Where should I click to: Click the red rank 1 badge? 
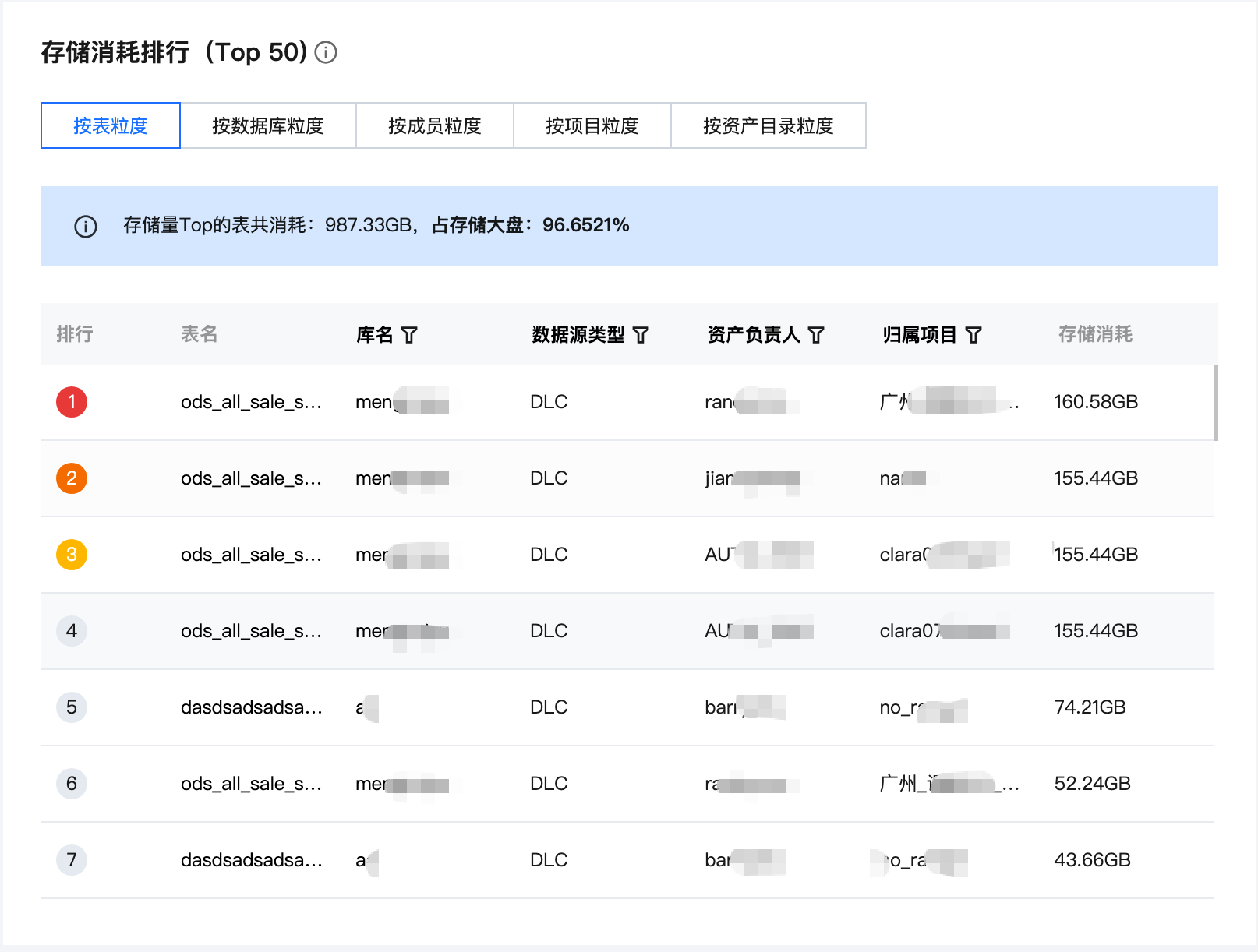tap(72, 402)
